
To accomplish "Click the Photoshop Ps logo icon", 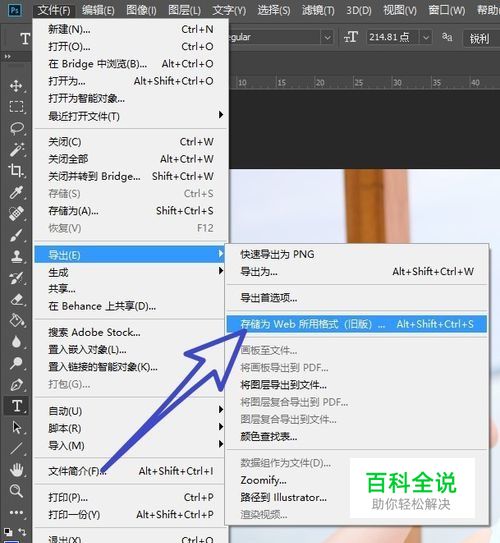I will pyautogui.click(x=15, y=10).
